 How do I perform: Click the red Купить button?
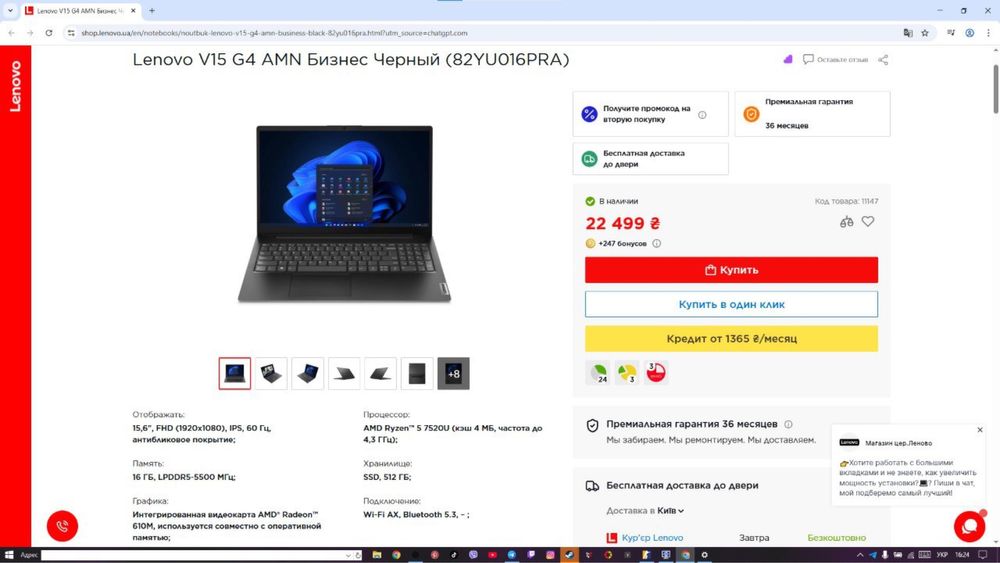[x=732, y=270]
